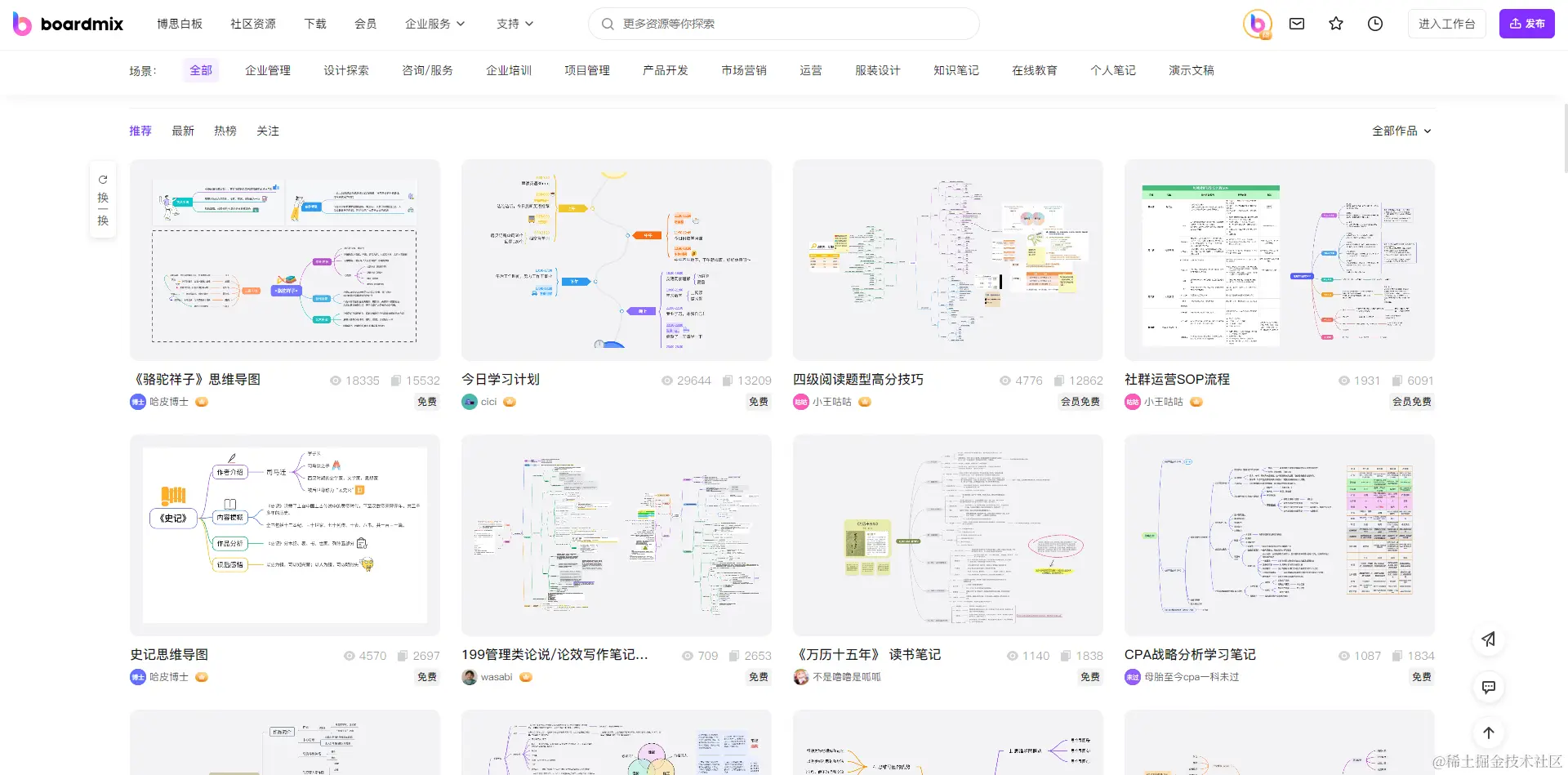Switch to the 热榜 tab
The height and width of the screenshot is (775, 1568).
tap(225, 131)
